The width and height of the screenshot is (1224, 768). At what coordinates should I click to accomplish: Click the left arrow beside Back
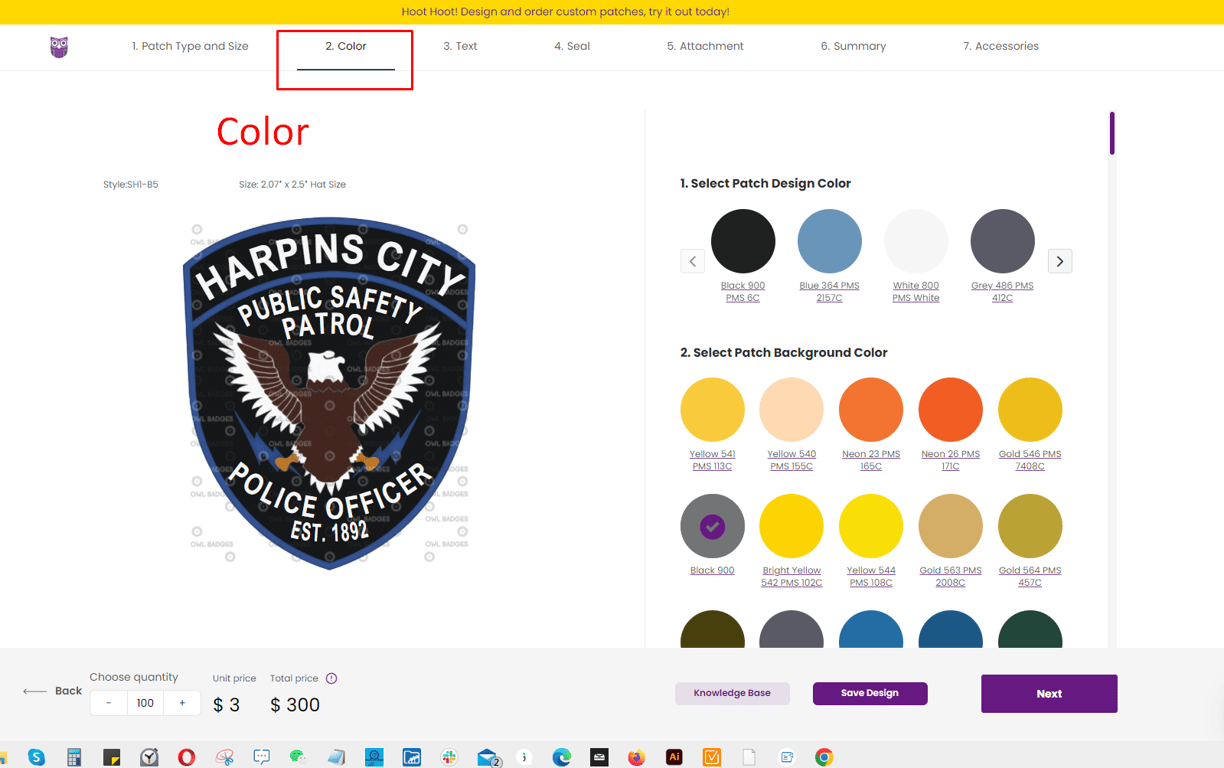[x=35, y=691]
